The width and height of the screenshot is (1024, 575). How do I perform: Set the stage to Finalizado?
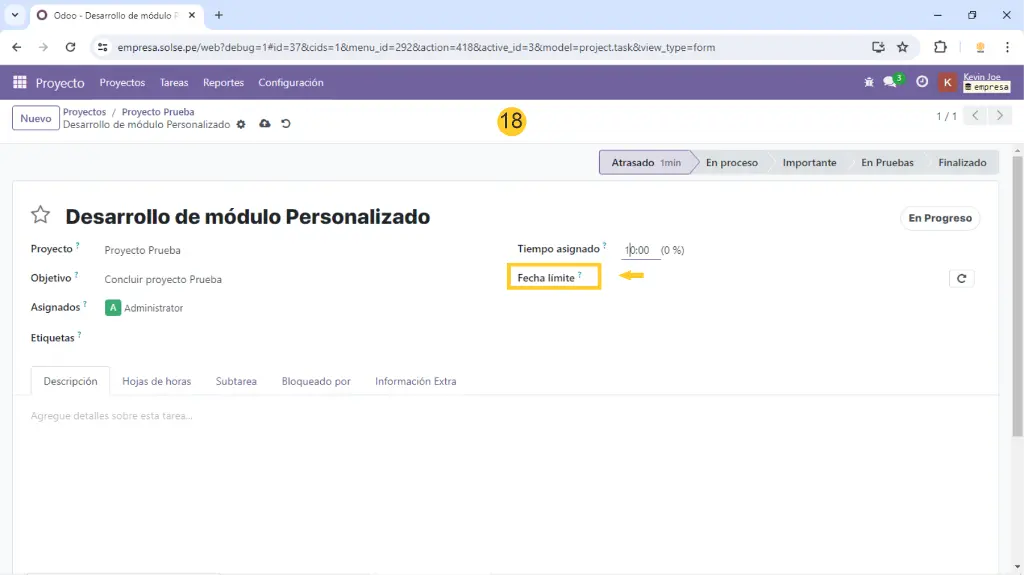click(x=961, y=163)
